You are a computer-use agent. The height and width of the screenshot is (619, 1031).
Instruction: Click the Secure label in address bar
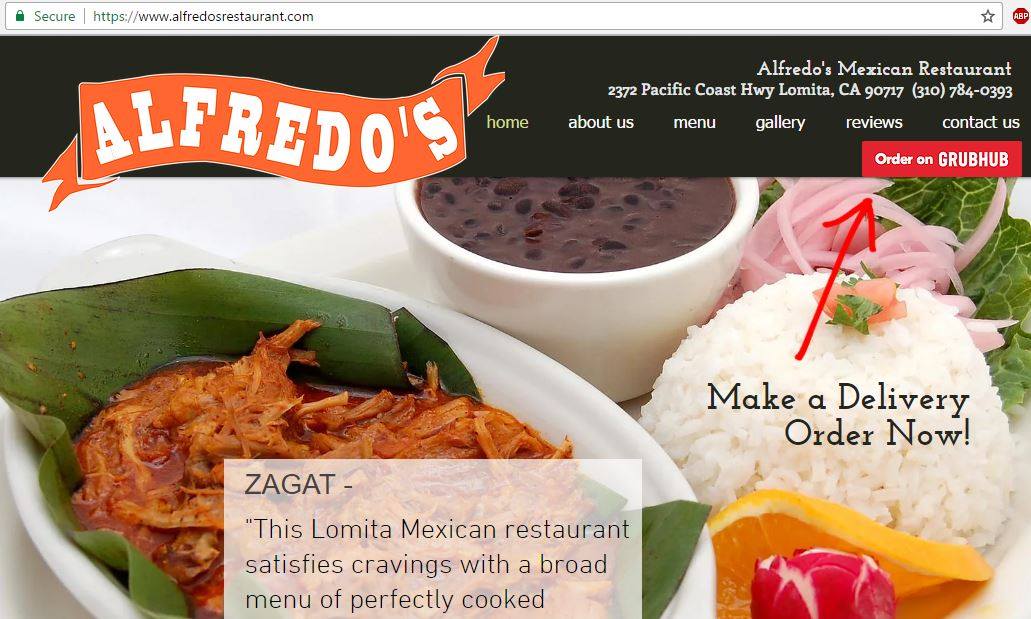pos(54,16)
